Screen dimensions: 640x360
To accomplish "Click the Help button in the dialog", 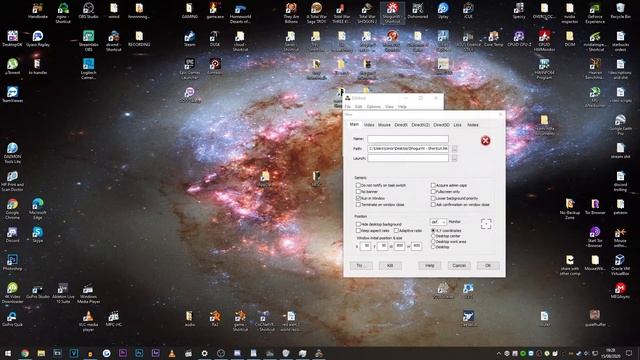I will pos(430,266).
